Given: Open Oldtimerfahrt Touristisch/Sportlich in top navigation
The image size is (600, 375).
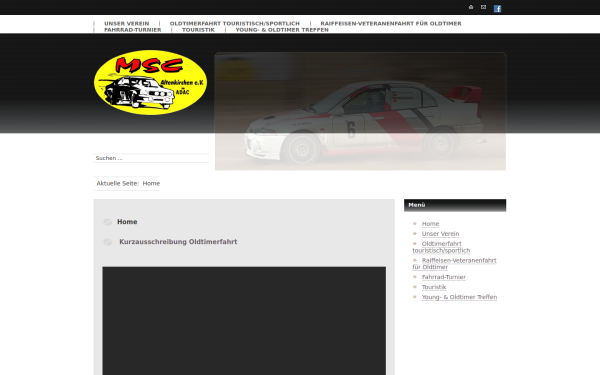Looking at the screenshot, I should (x=235, y=23).
